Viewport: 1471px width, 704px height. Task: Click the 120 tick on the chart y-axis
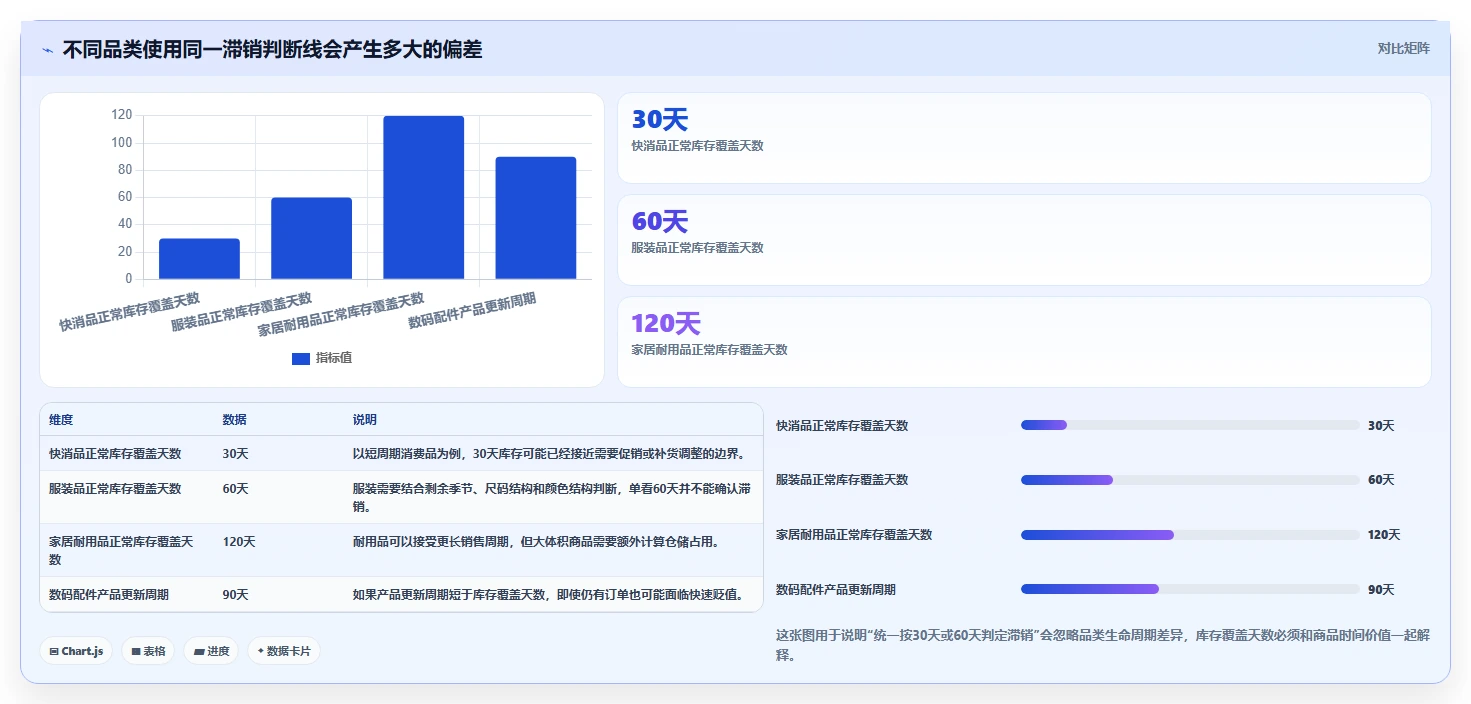[122, 115]
